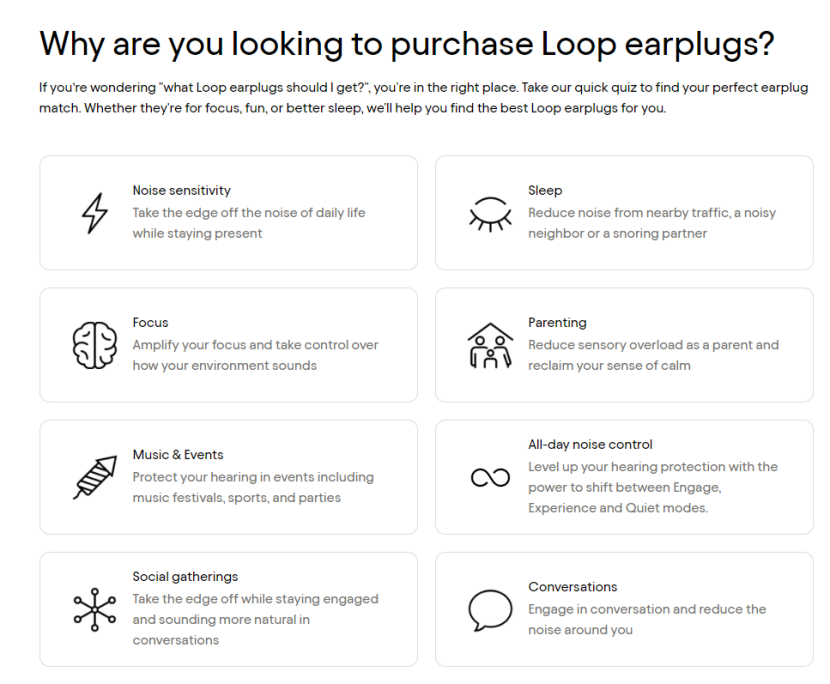Click 'Reduce noise from nearby traffic' description
The image size is (830, 684).
coord(651,223)
